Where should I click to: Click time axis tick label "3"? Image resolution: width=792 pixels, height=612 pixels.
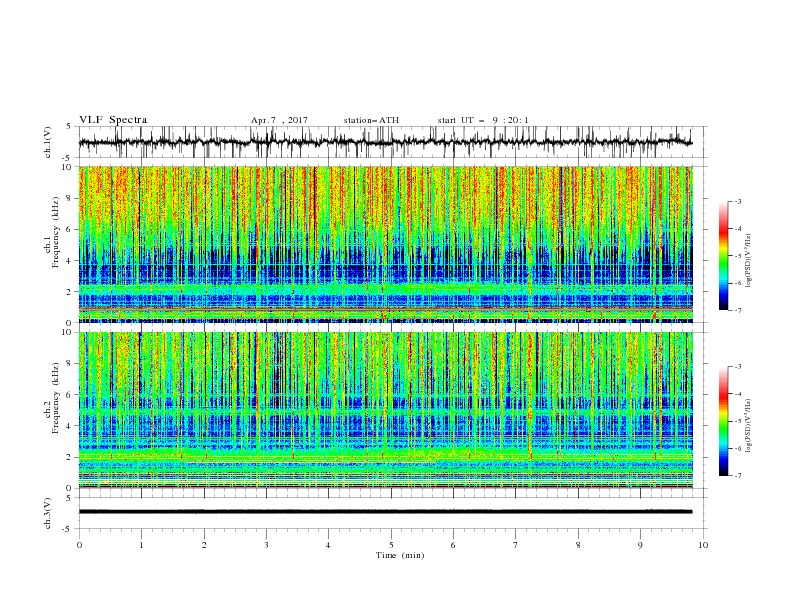266,545
